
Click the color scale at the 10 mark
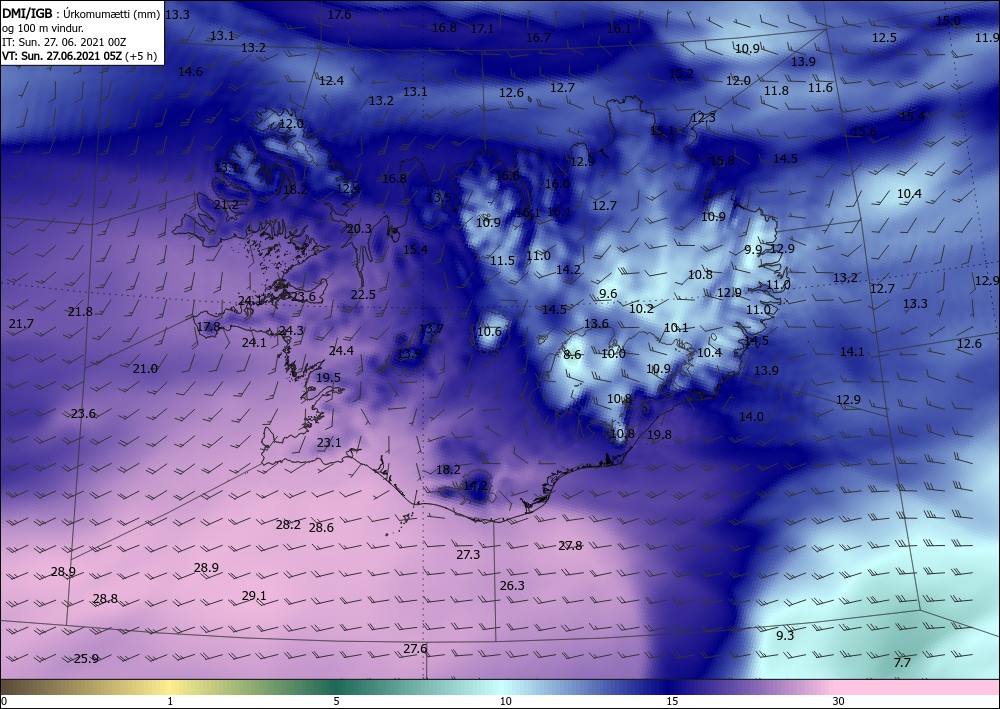coord(506,701)
